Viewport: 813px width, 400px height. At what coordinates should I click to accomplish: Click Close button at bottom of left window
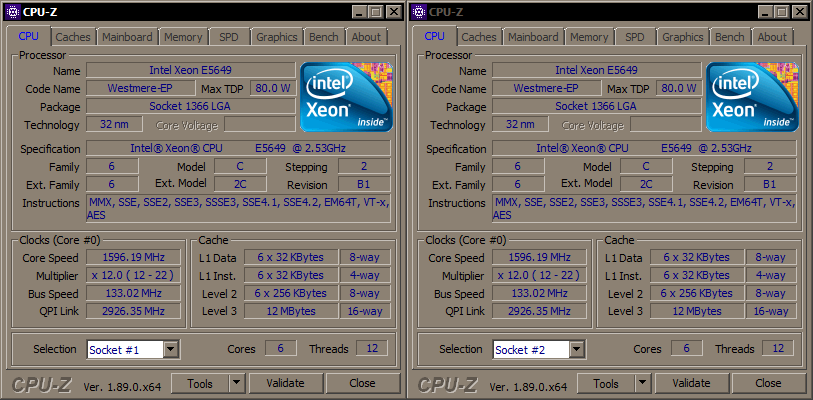point(362,383)
